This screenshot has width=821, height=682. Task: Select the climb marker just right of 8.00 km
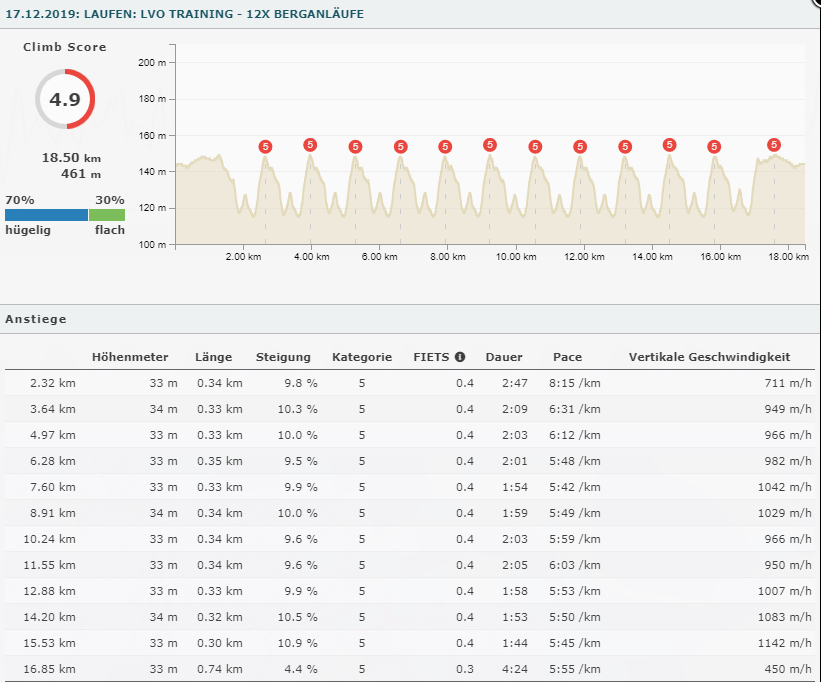pos(490,145)
